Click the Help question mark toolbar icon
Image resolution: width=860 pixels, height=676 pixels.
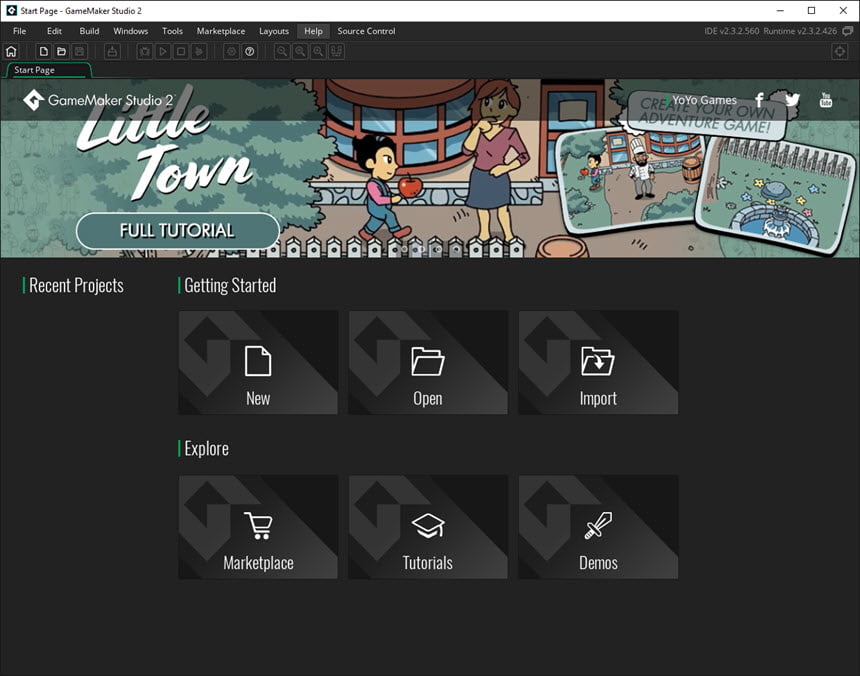pos(250,52)
